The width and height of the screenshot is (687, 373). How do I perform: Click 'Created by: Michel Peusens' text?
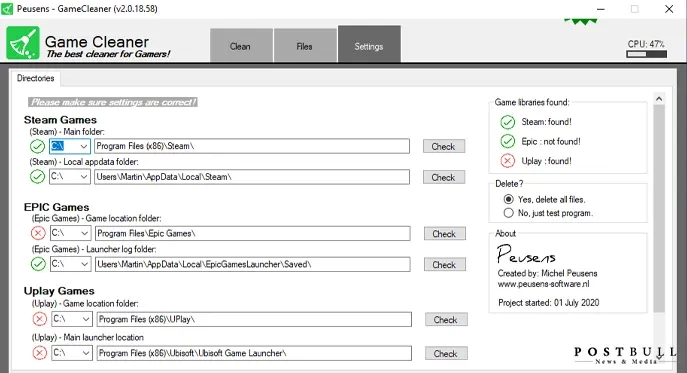tap(547, 273)
